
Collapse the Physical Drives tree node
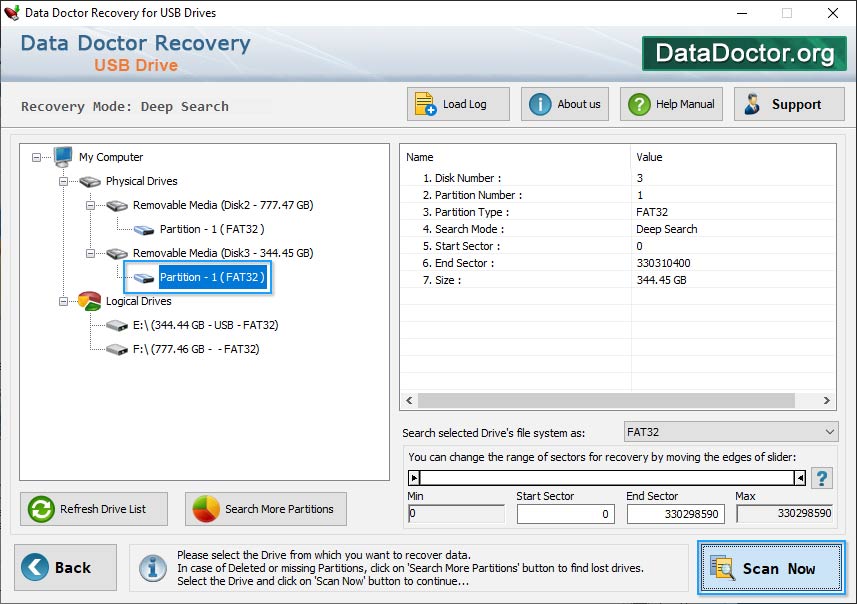[x=63, y=181]
